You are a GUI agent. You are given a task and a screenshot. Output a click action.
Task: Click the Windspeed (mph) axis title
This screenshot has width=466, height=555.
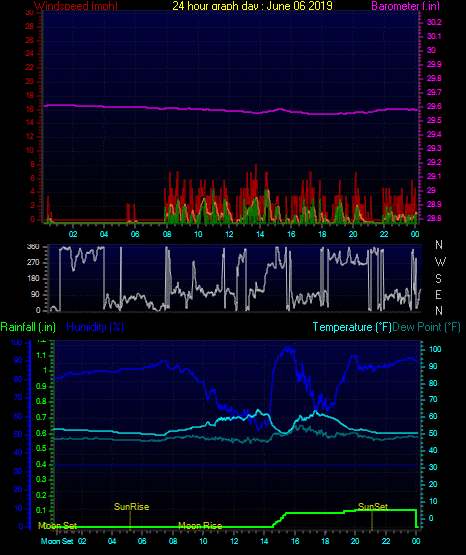coord(76,6)
